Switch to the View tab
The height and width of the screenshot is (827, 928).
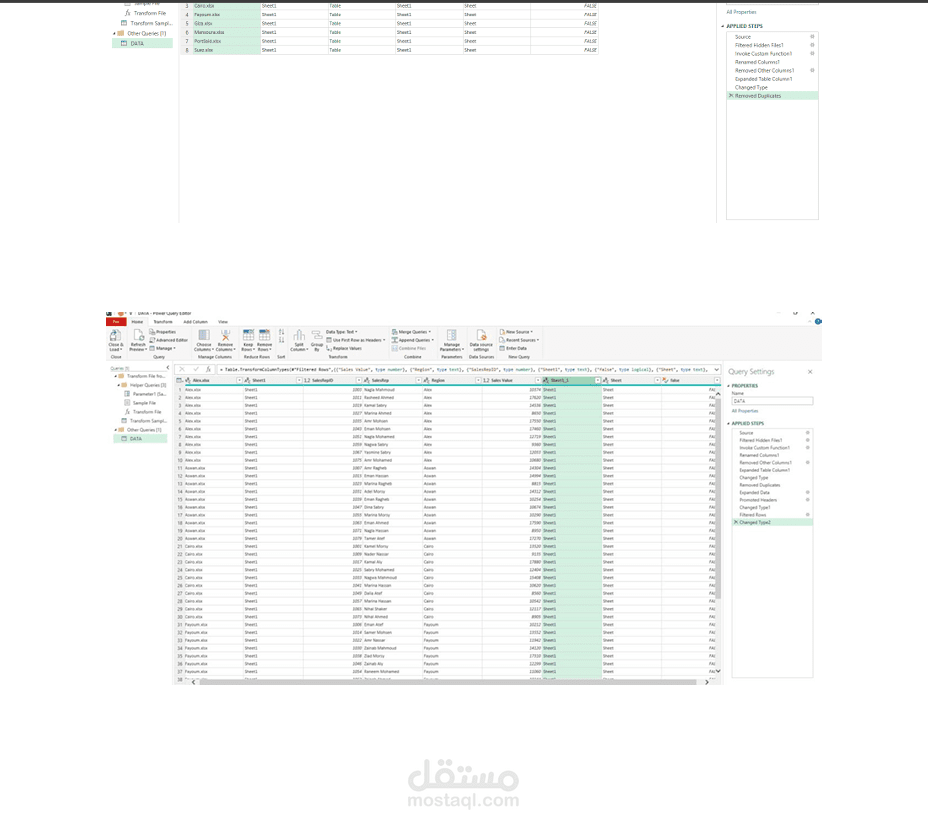(223, 322)
